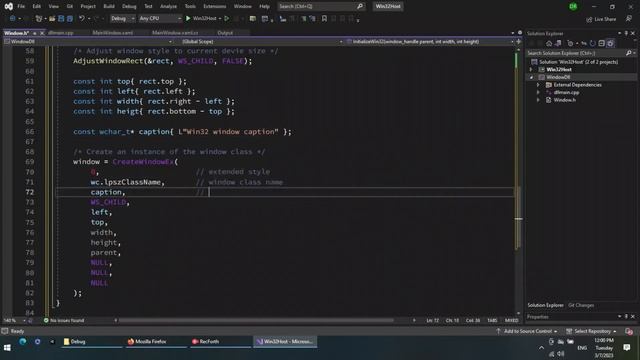Open Global Scope dropdown in navigation bar
This screenshot has height=360, width=640.
[262, 42]
